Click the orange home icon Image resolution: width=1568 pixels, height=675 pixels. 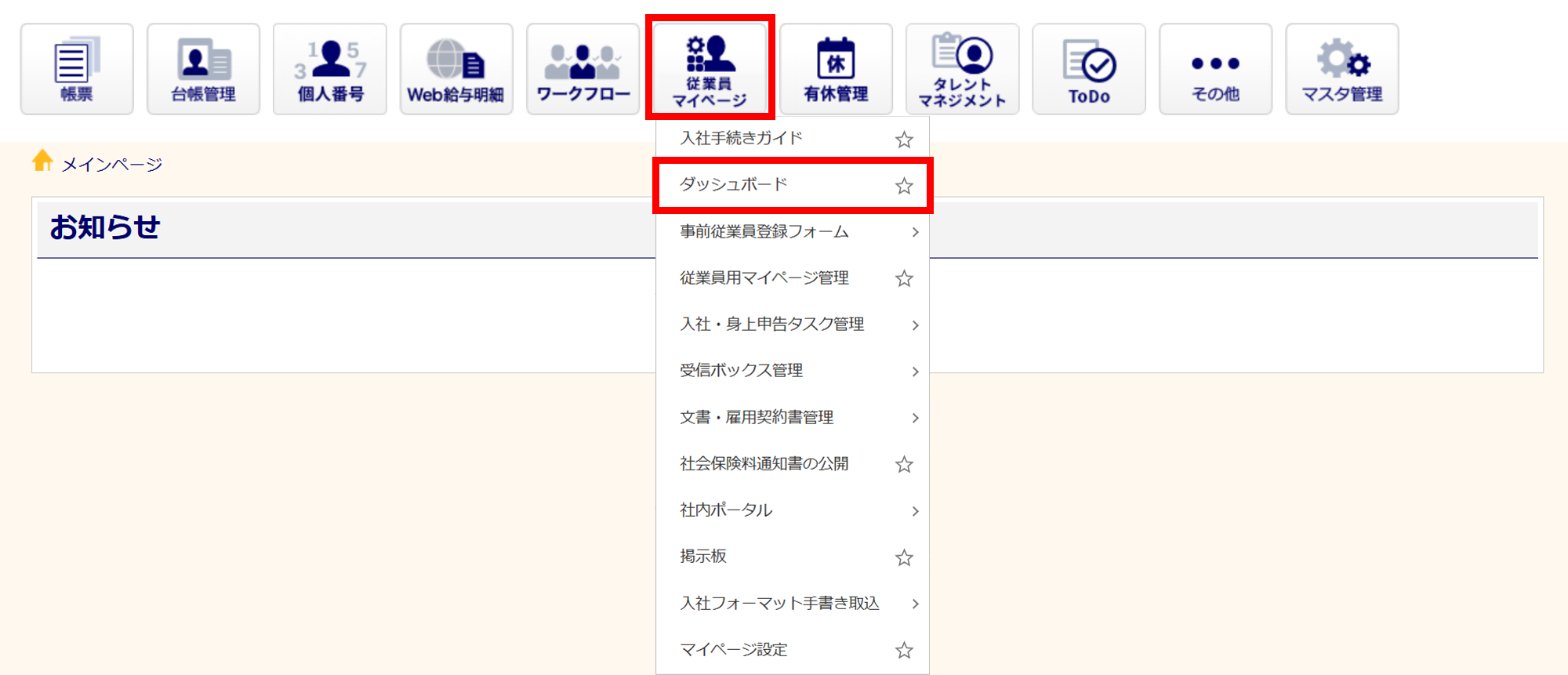[x=42, y=161]
